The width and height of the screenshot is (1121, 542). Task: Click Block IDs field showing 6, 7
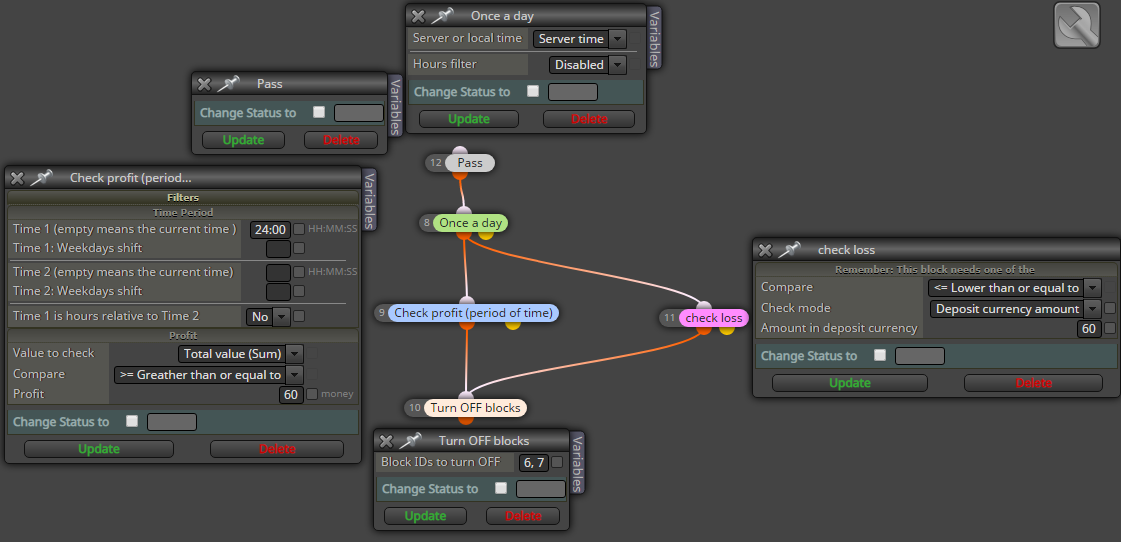coord(533,462)
